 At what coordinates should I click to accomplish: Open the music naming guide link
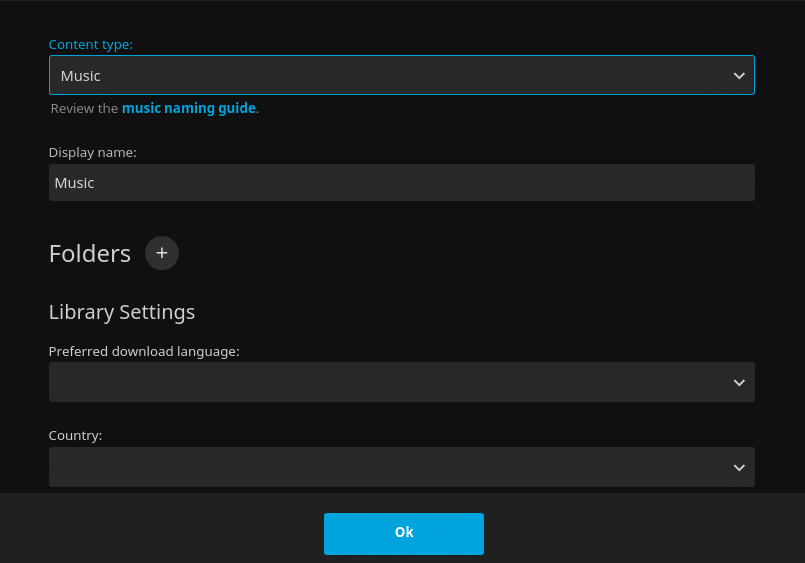coord(188,108)
